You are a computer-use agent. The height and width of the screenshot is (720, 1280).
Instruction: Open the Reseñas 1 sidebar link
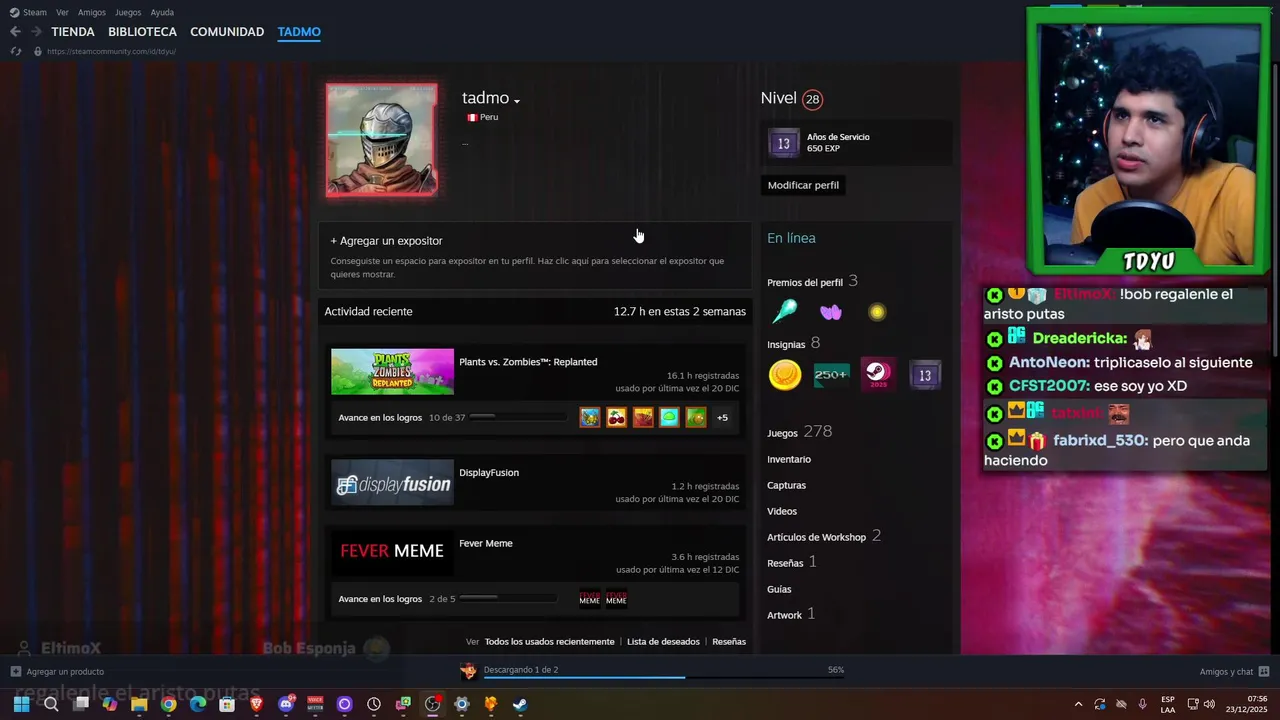[785, 563]
